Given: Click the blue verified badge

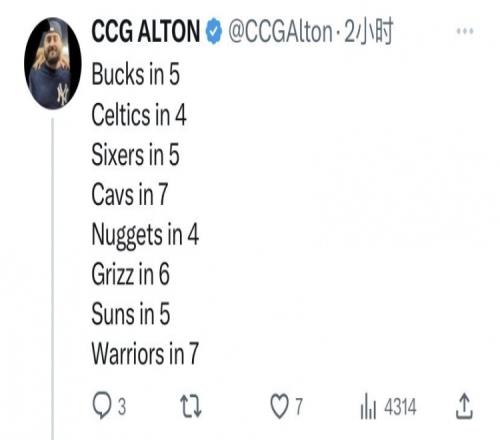Looking at the screenshot, I should (x=214, y=31).
